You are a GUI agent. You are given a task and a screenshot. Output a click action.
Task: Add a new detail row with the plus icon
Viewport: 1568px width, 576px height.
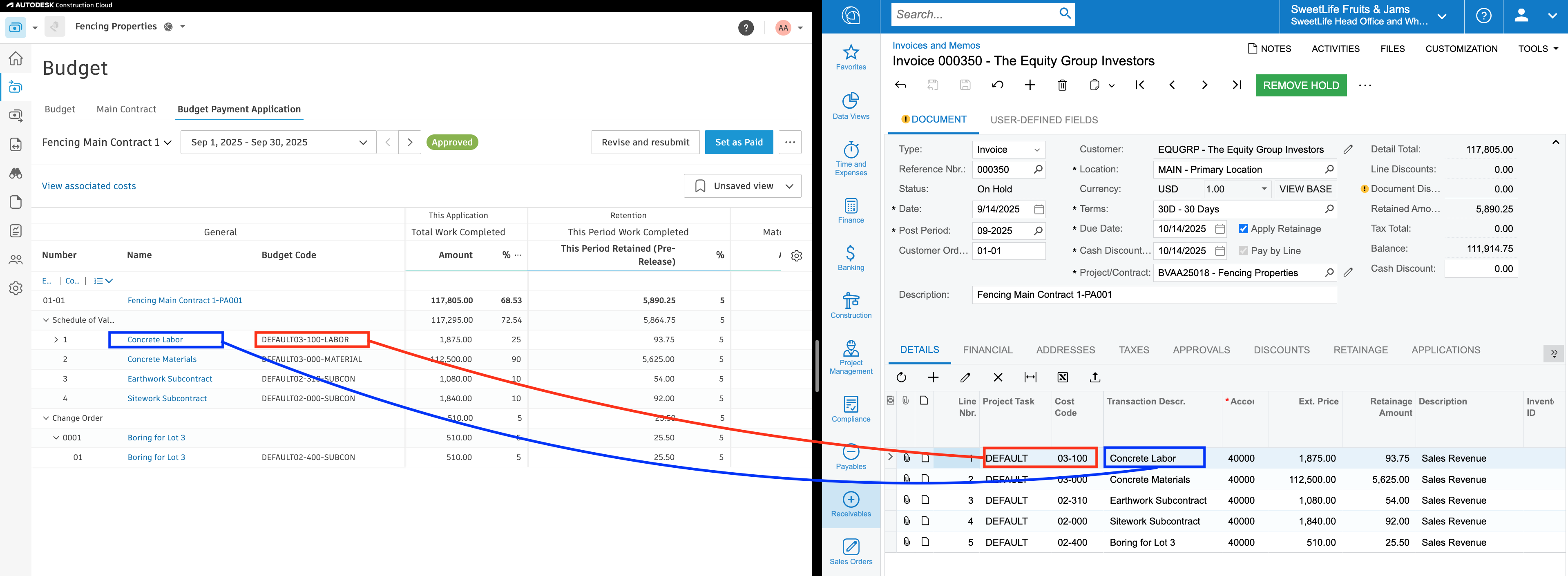click(933, 377)
